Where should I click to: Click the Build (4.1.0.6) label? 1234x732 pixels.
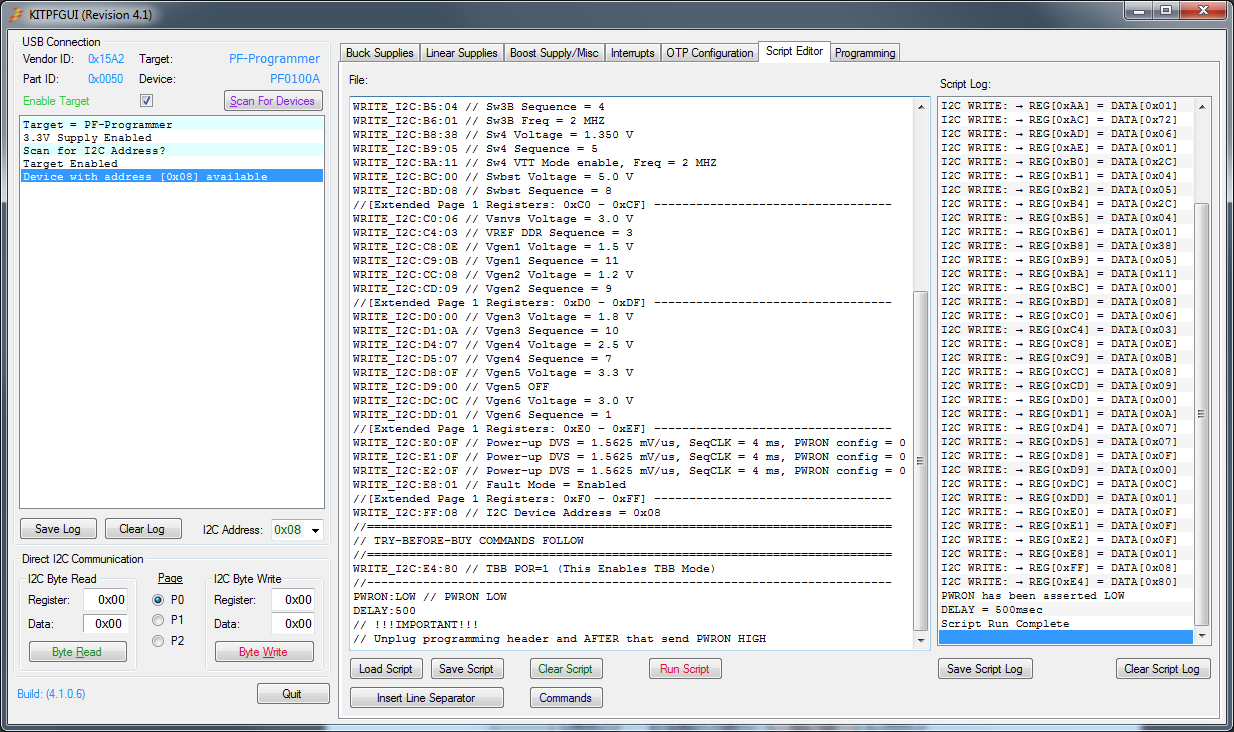click(x=51, y=694)
